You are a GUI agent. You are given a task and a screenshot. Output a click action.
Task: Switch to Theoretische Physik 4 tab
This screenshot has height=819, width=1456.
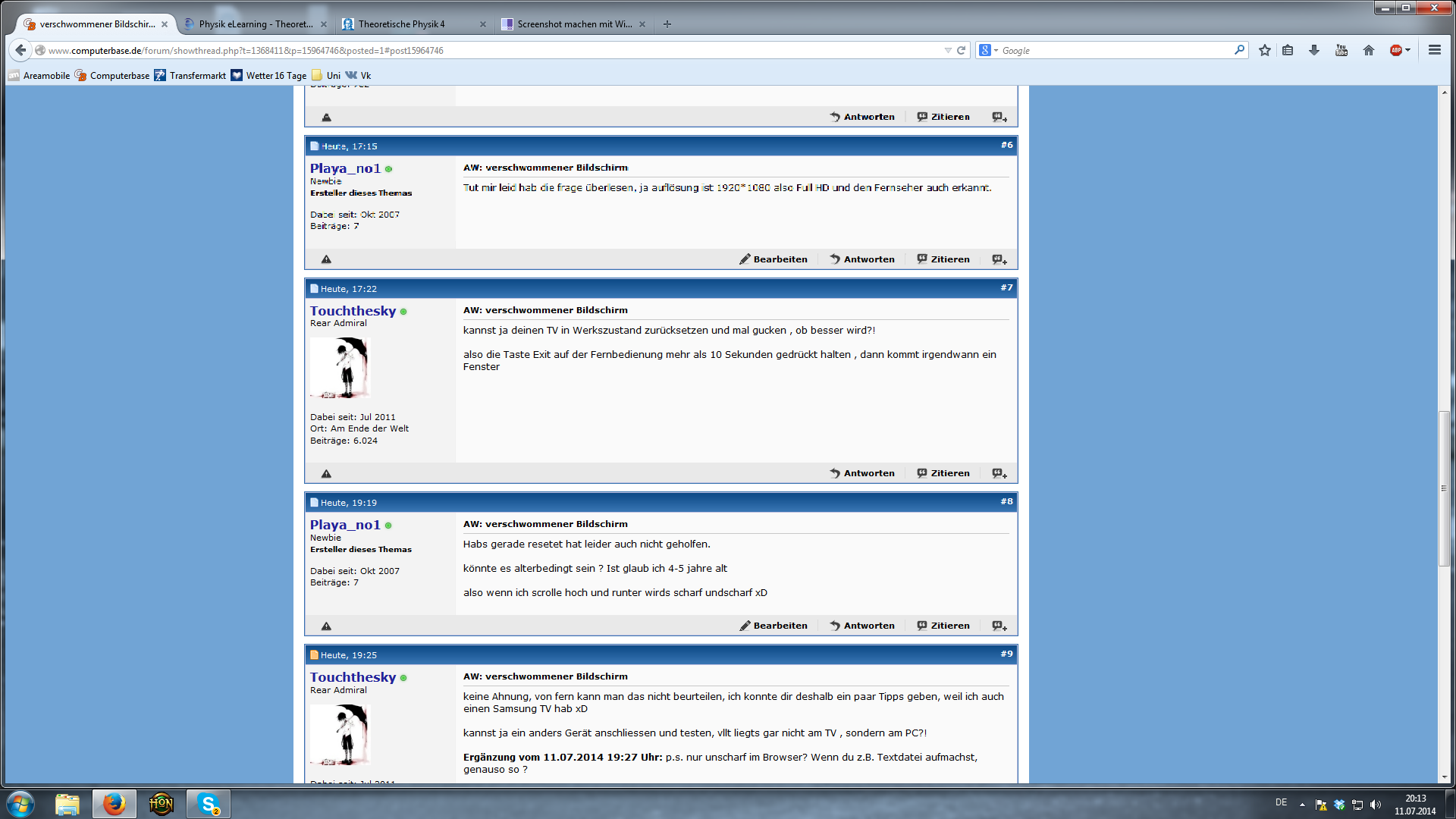[402, 24]
